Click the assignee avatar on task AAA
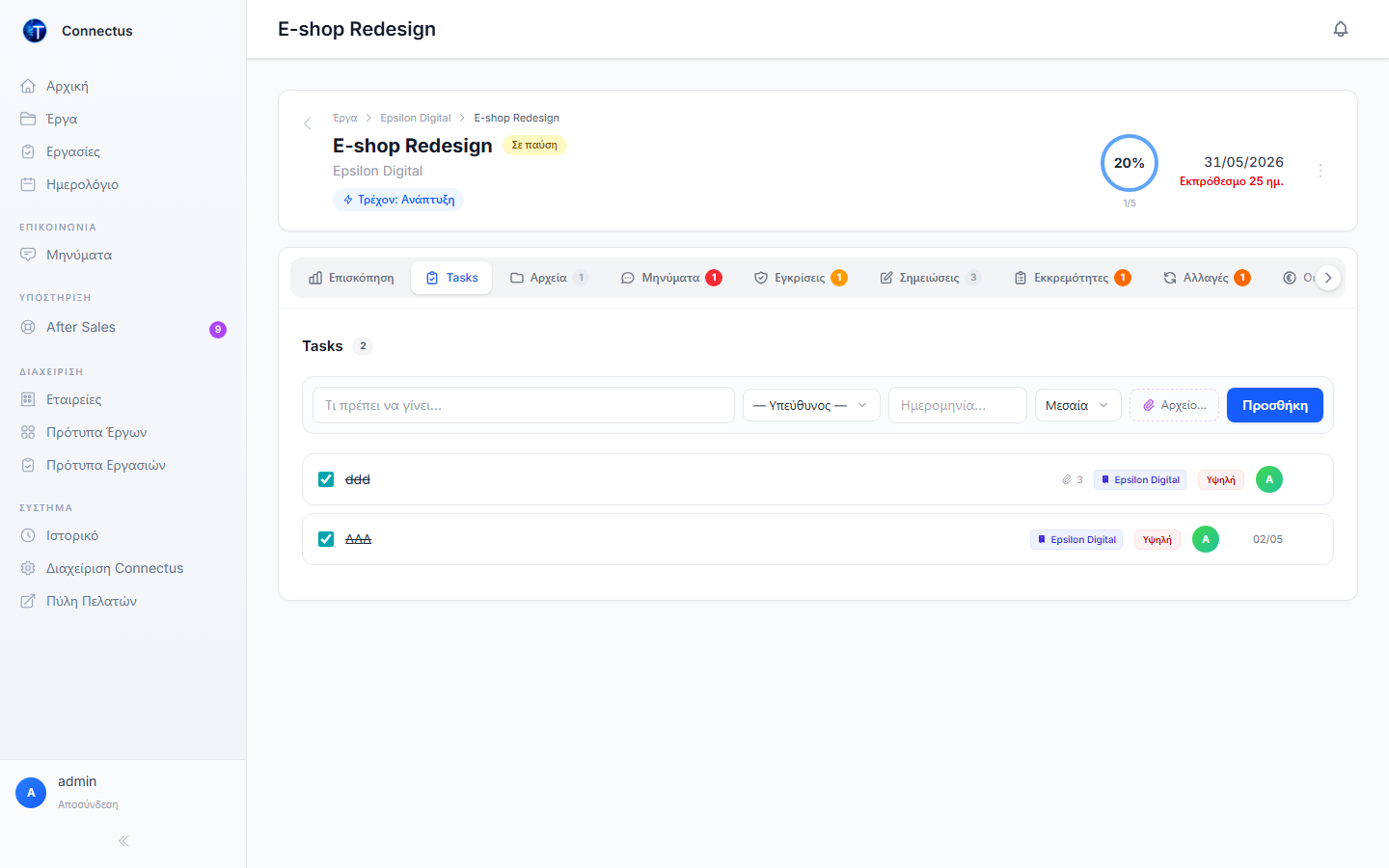Viewport: 1389px width, 868px height. (x=1206, y=539)
